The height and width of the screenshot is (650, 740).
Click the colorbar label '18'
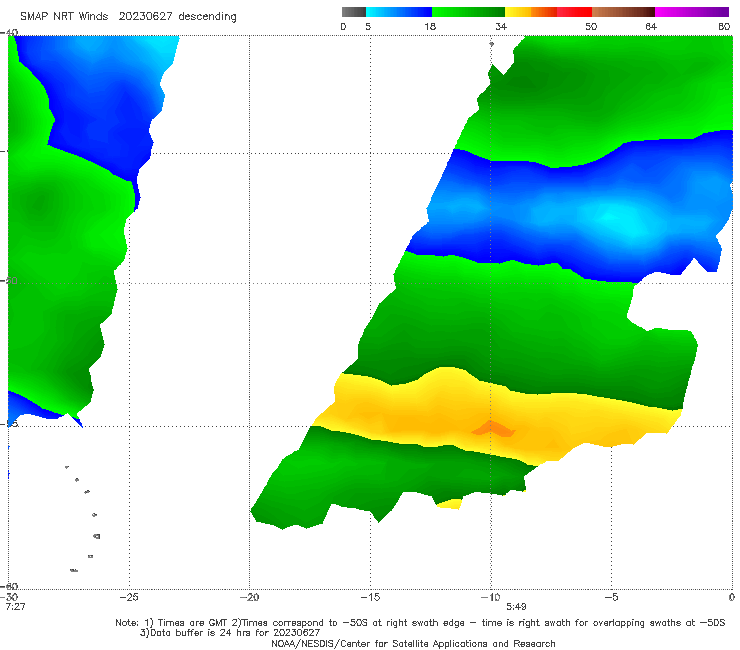[430, 27]
